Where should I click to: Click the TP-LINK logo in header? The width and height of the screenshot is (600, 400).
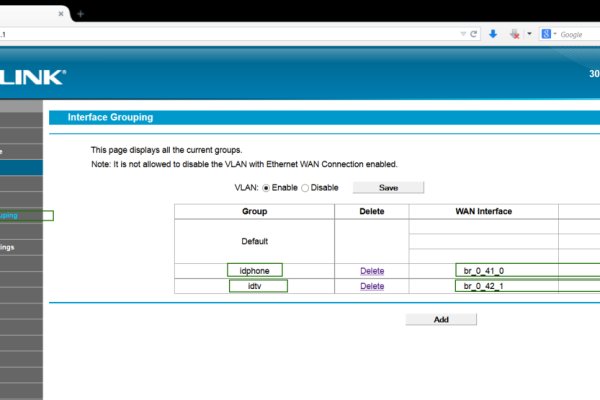point(32,76)
